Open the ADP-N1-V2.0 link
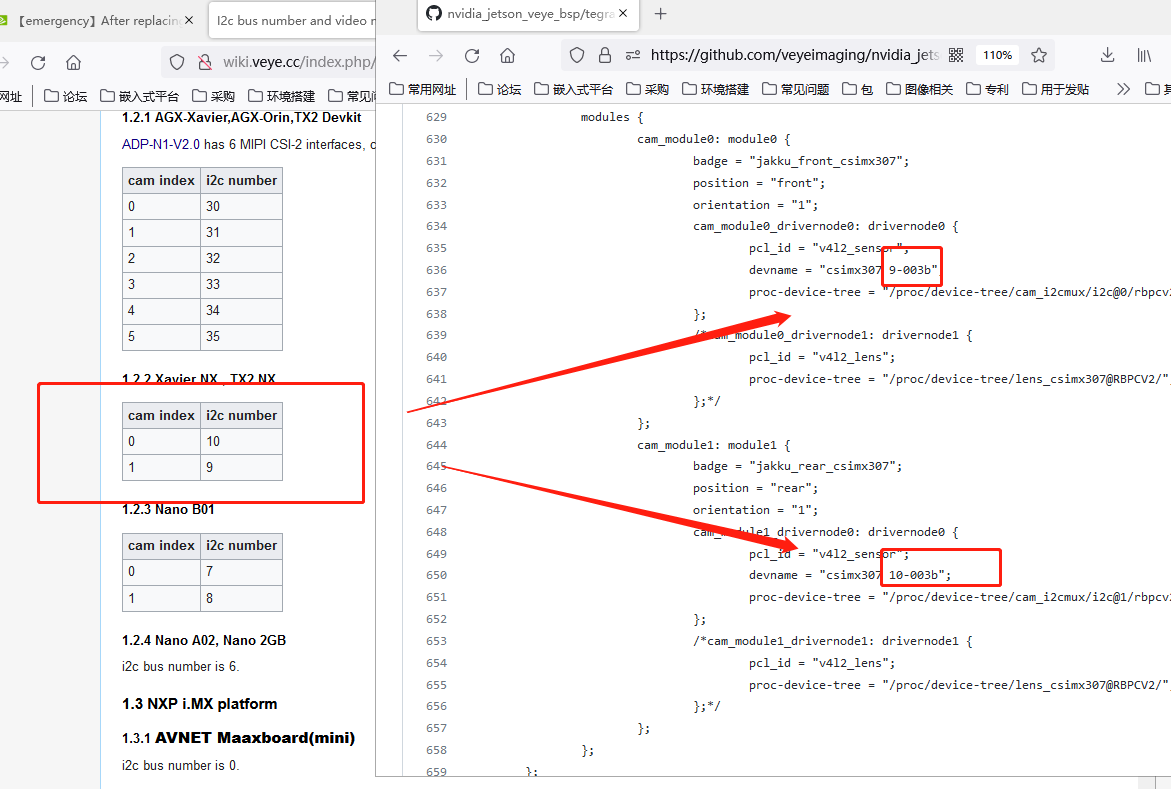 (x=160, y=144)
